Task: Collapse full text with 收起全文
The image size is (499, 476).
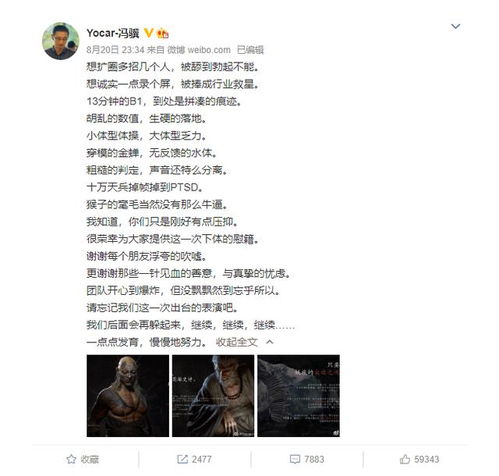Action: click(x=237, y=342)
